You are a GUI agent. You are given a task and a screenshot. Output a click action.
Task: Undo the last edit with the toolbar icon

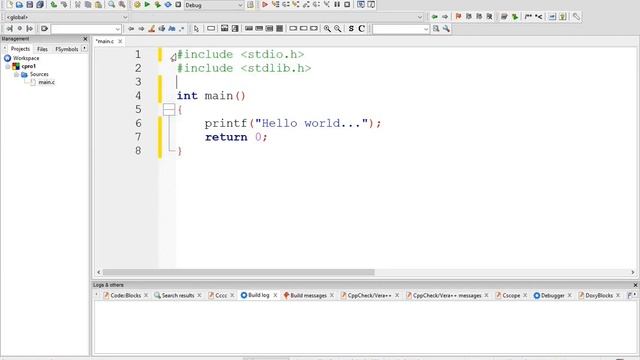pos(53,5)
